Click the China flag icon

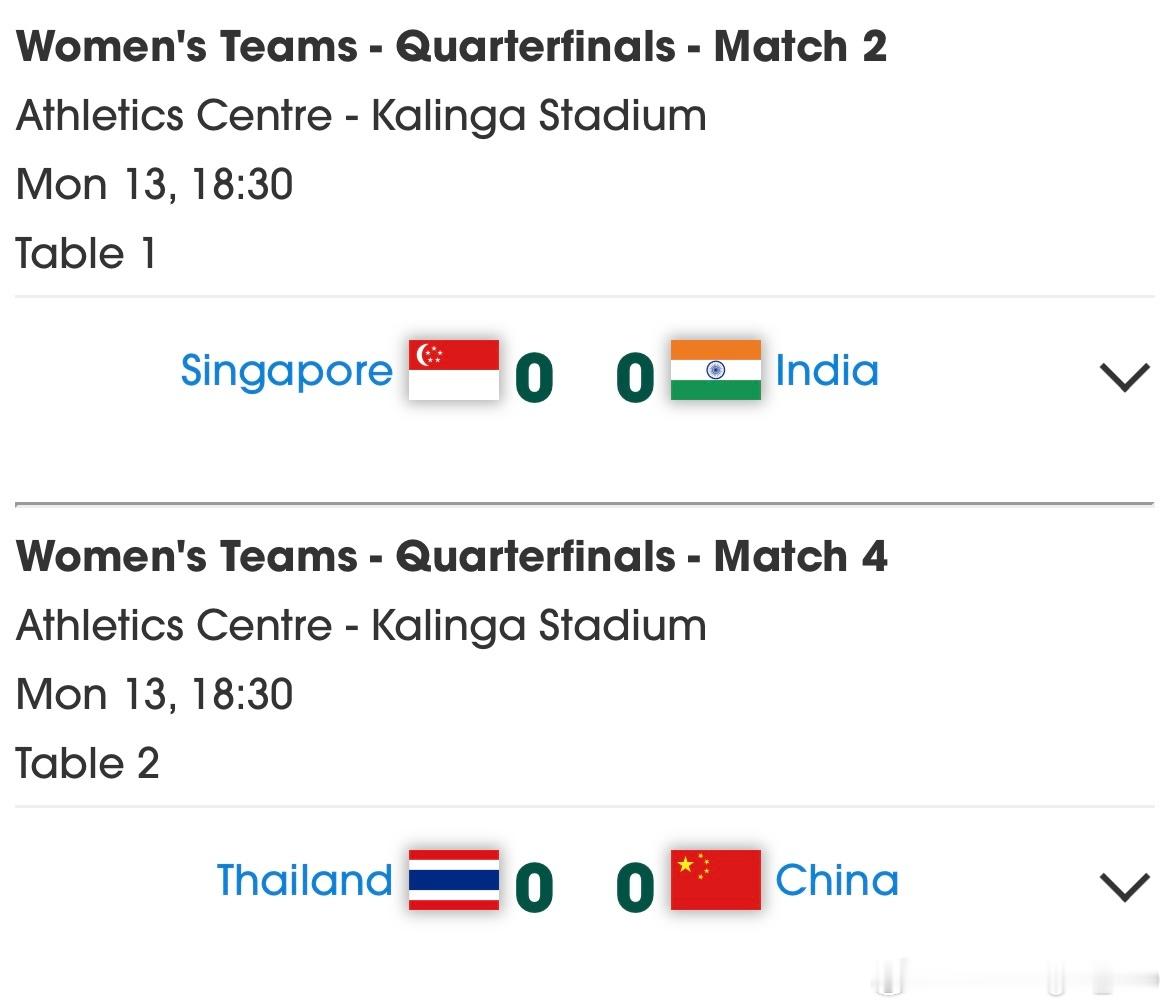click(x=715, y=880)
